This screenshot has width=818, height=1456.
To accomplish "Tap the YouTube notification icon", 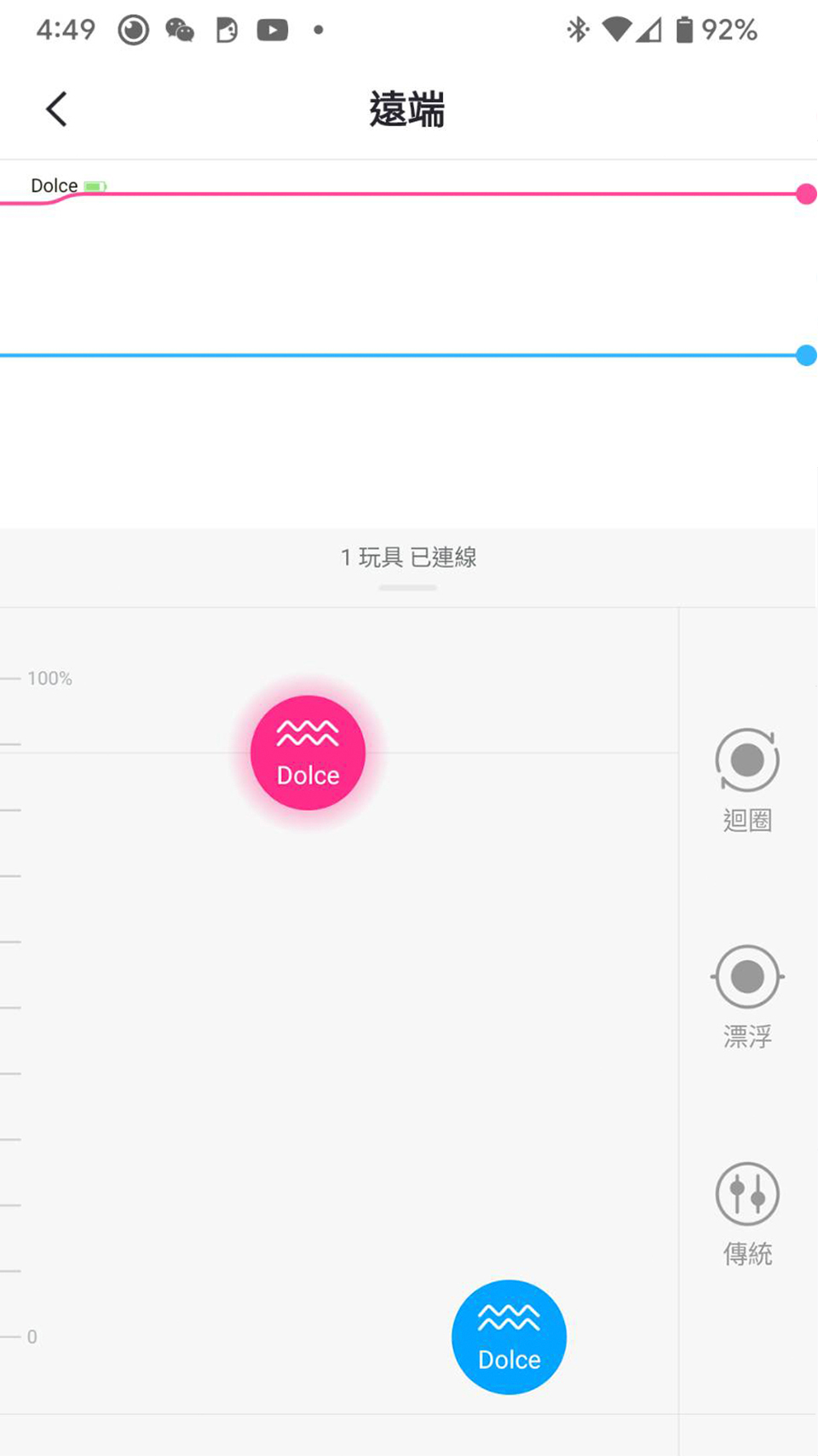I will pyautogui.click(x=273, y=31).
